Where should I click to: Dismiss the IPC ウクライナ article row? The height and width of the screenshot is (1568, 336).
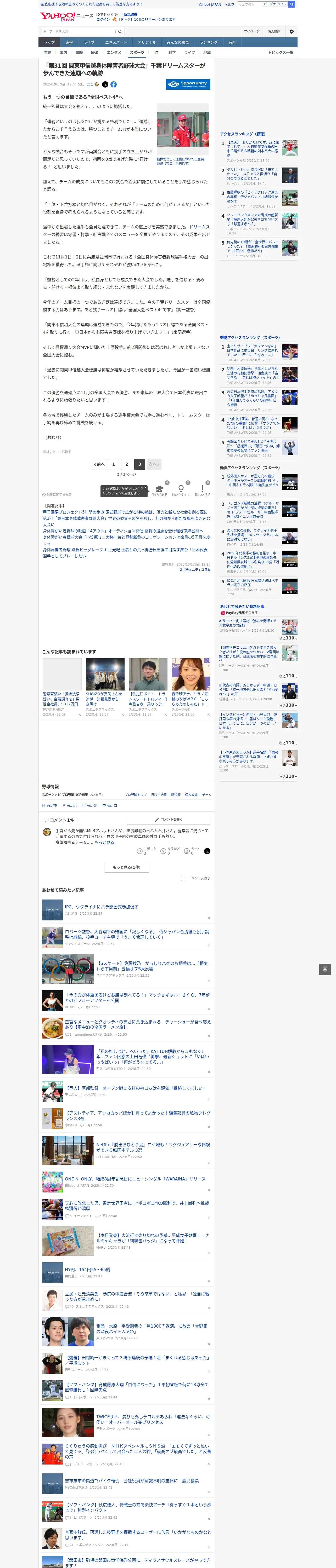pos(209,918)
